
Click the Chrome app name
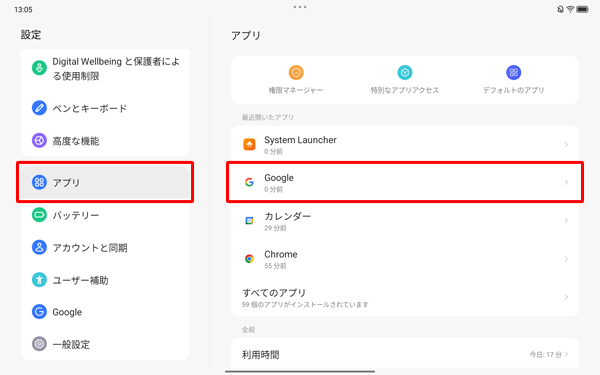[280, 254]
